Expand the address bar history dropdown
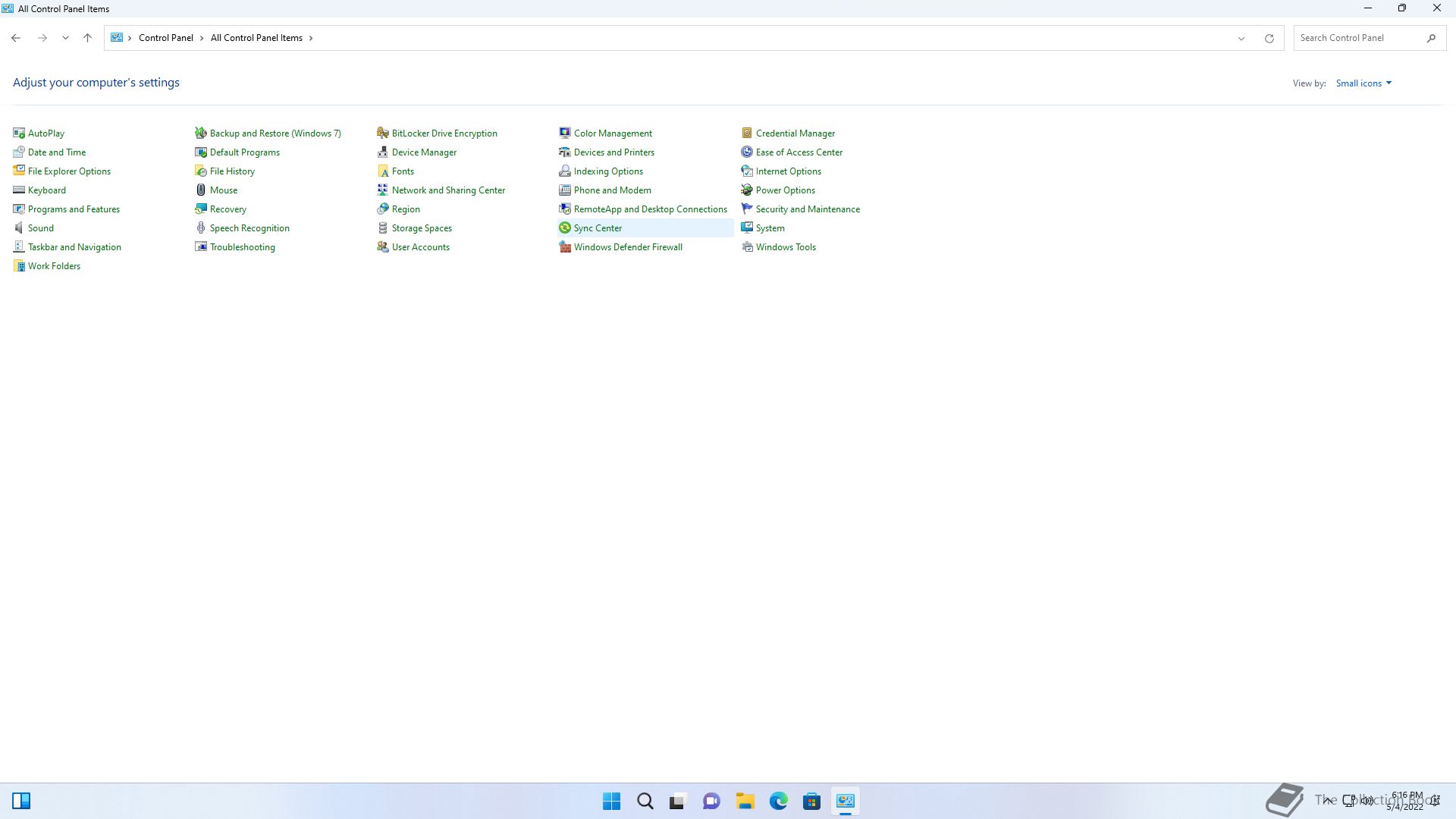Screen dimensions: 1456x819 tap(1241, 38)
